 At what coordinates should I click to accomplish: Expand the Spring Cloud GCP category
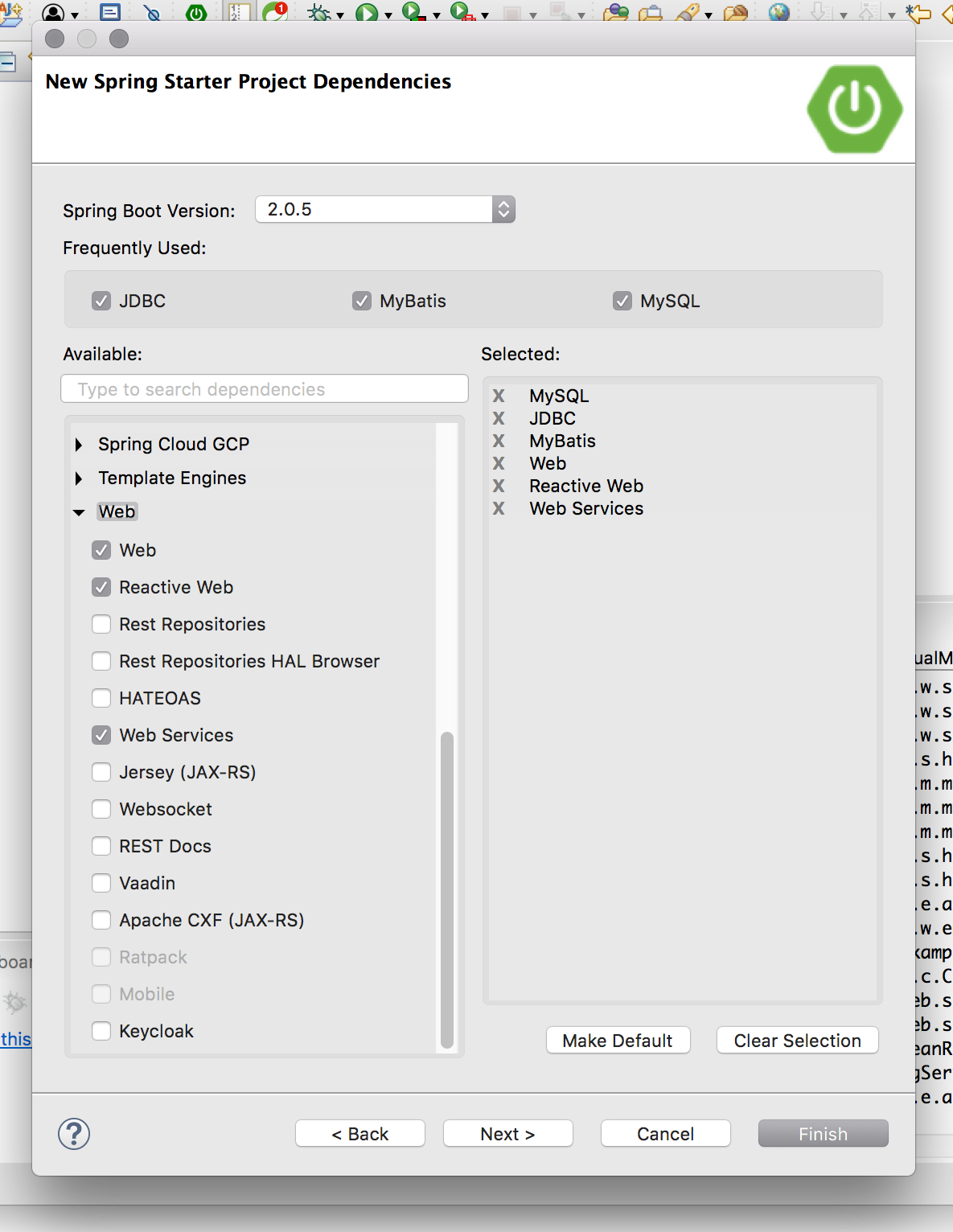[79, 445]
